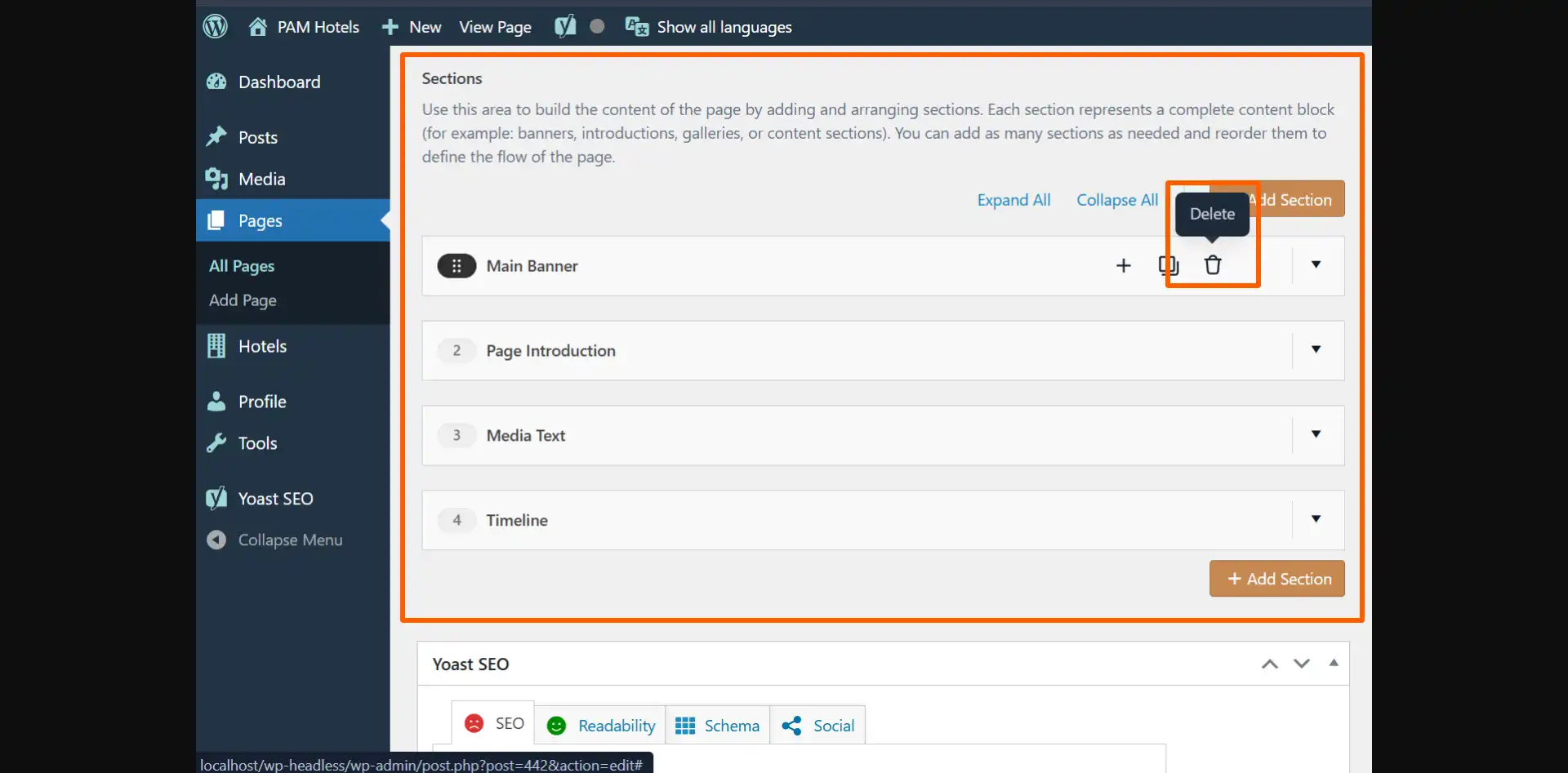Expand the Media Text section arrow

coord(1316,434)
